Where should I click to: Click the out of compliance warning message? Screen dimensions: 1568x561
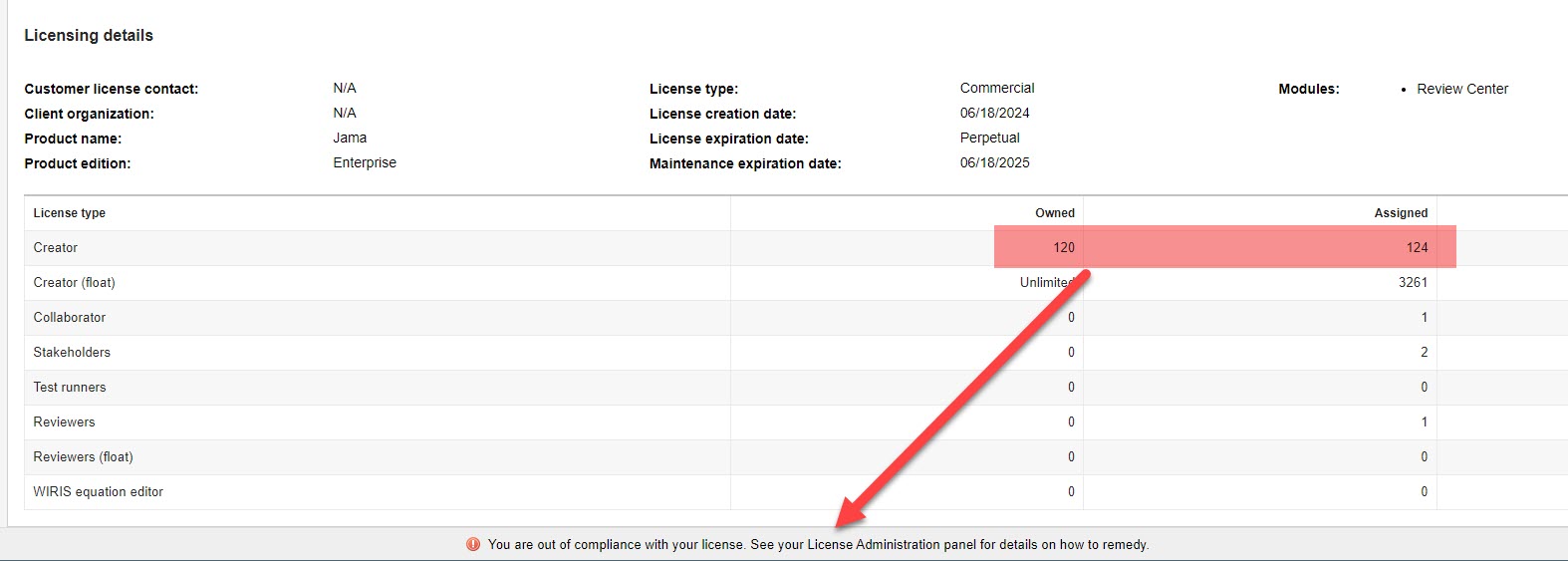point(817,544)
